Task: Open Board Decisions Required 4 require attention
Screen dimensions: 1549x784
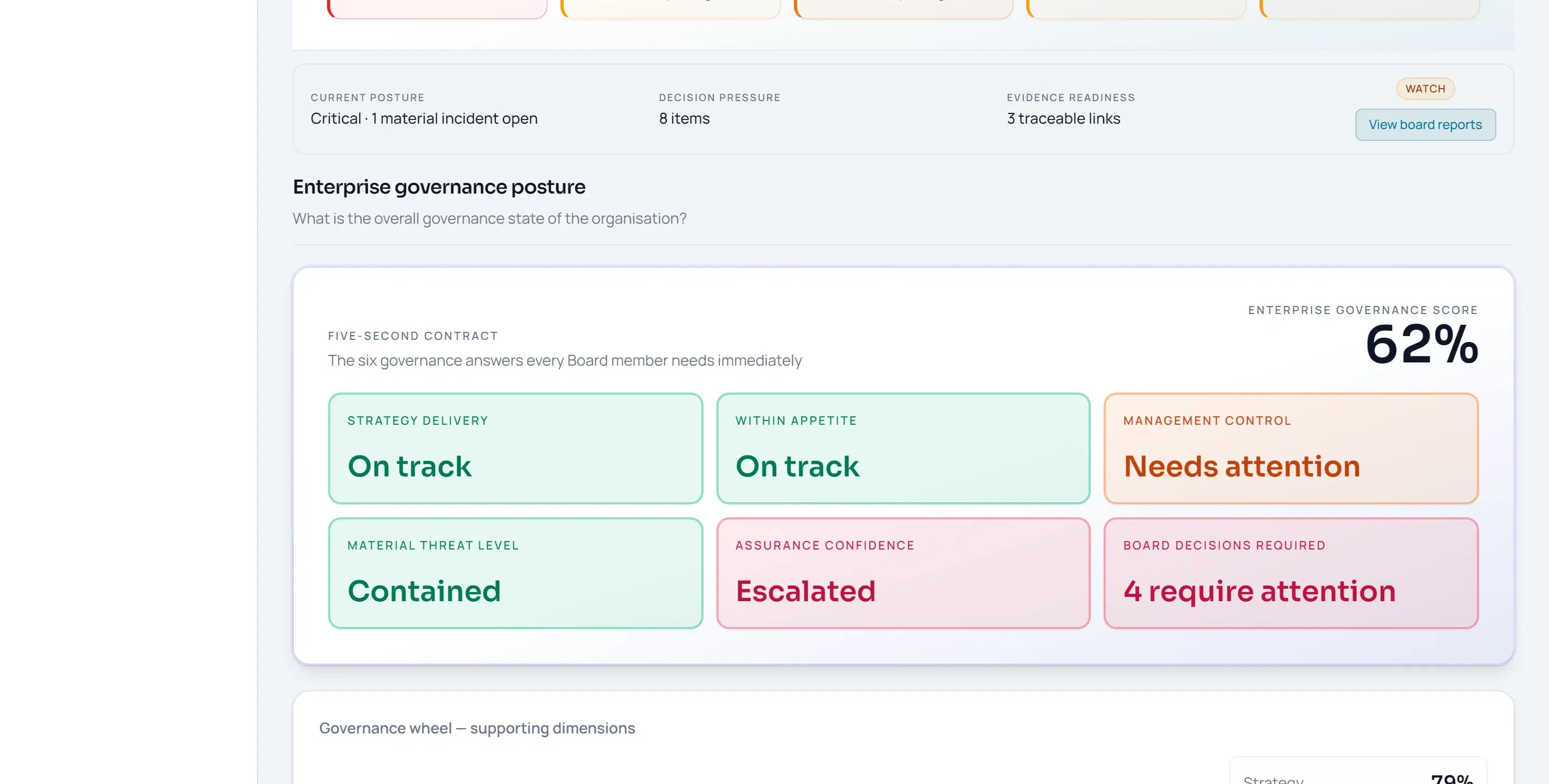Action: (1291, 573)
